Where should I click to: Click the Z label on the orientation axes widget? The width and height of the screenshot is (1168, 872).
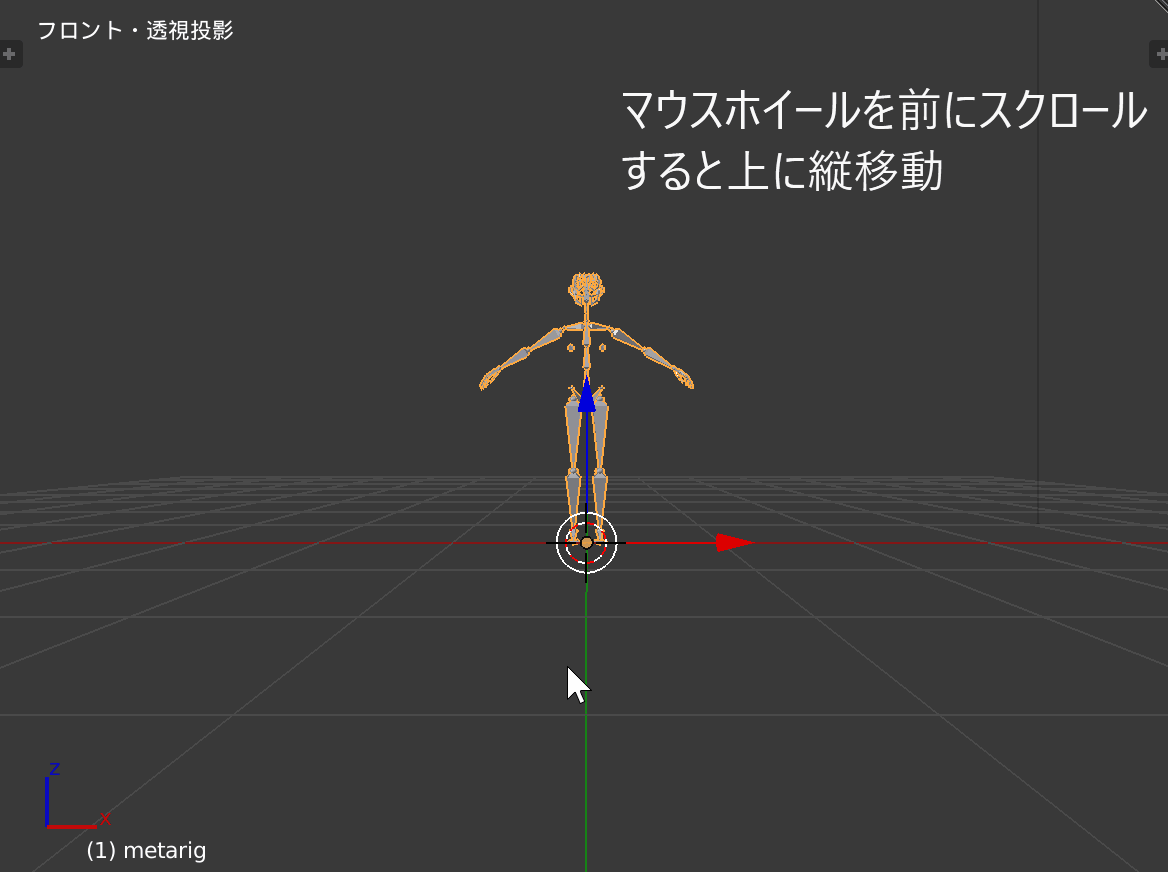pyautogui.click(x=54, y=772)
